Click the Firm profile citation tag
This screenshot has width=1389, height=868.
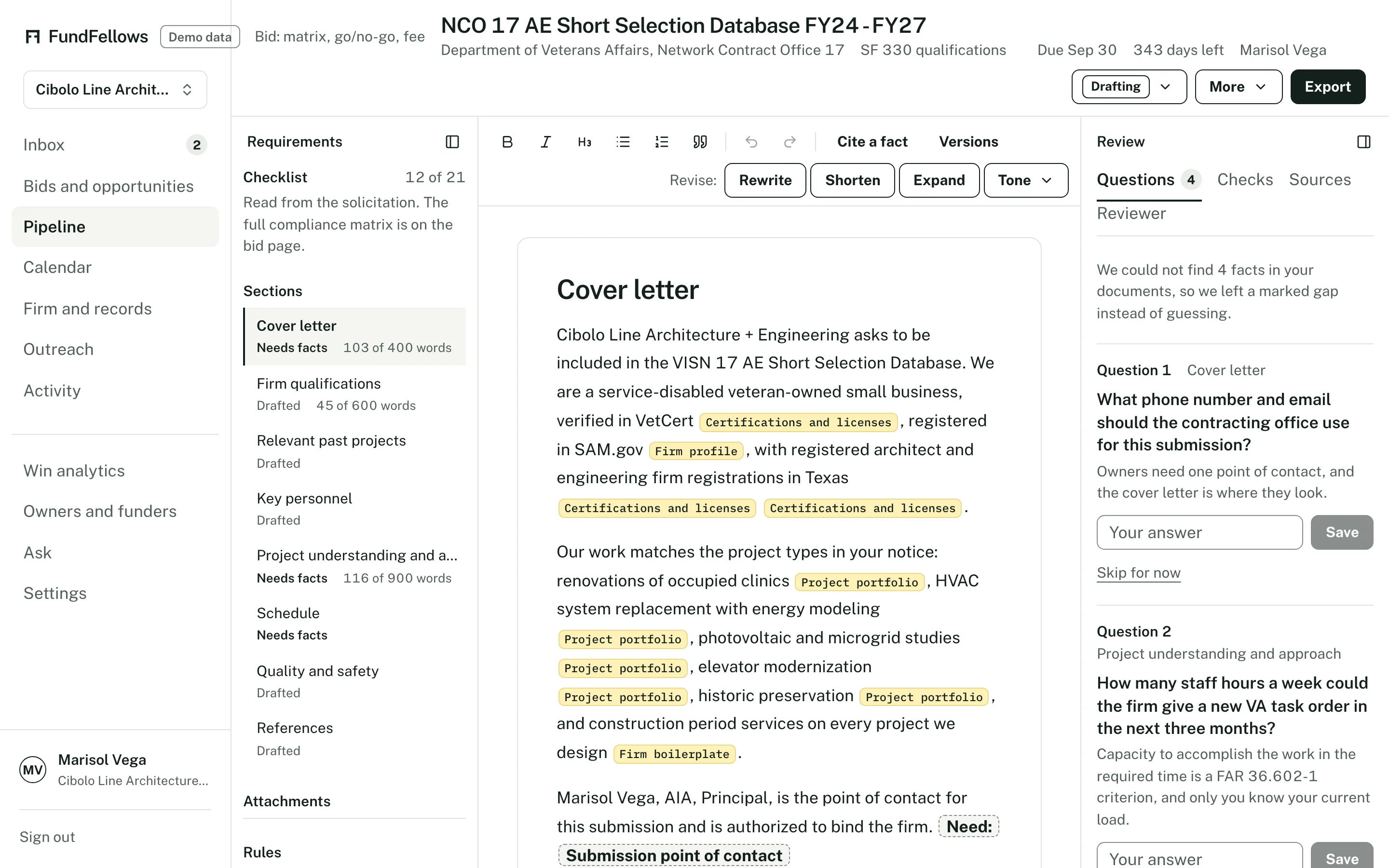point(695,451)
